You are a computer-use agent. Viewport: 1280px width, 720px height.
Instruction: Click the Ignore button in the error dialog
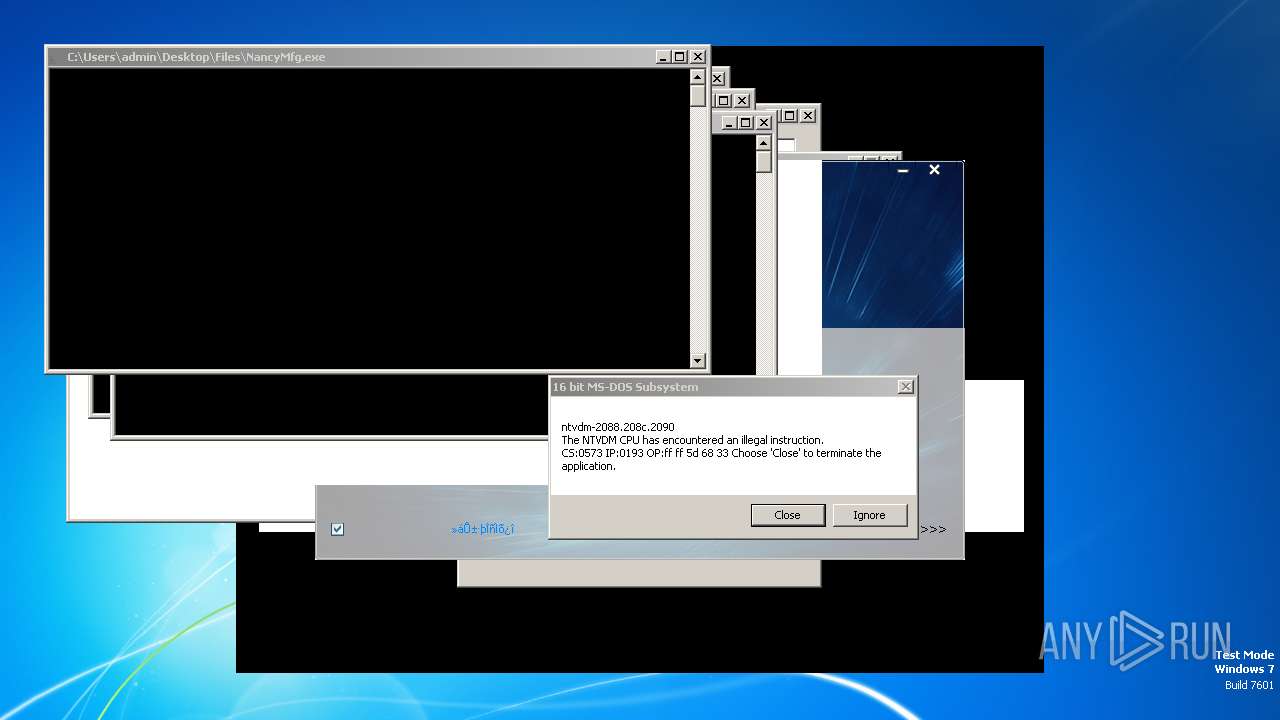point(869,515)
